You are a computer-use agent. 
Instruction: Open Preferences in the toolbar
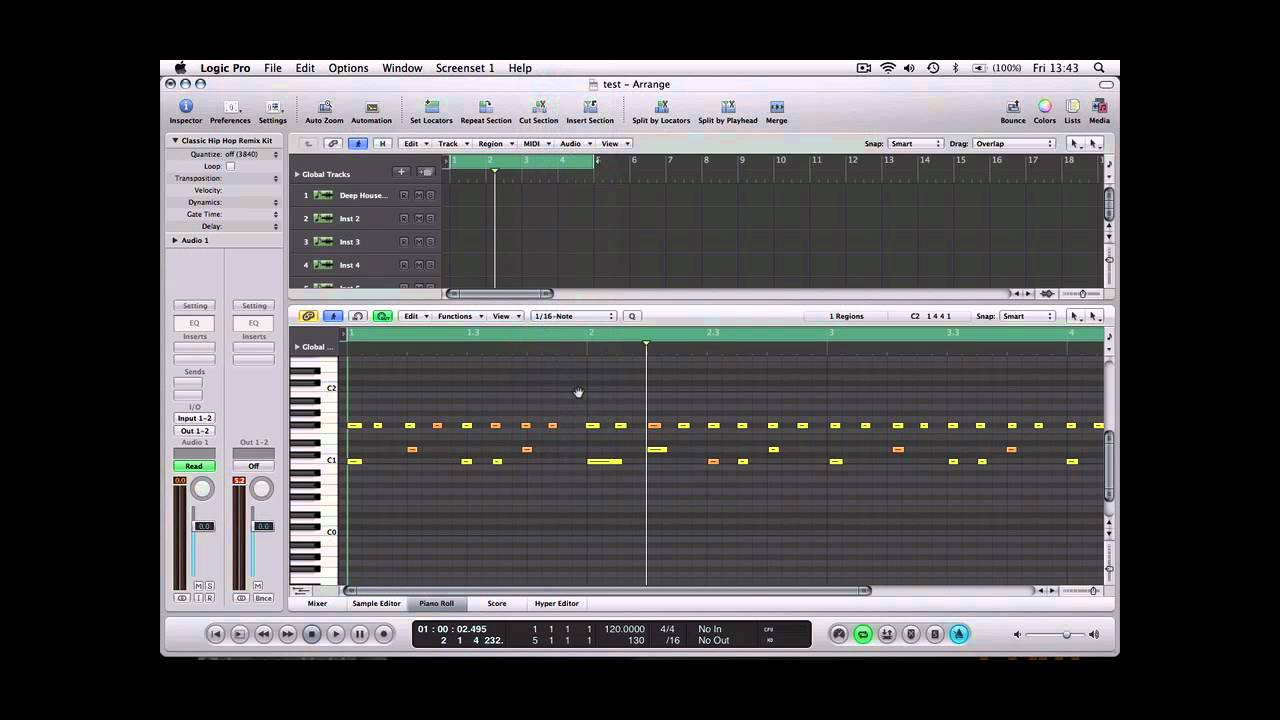230,107
